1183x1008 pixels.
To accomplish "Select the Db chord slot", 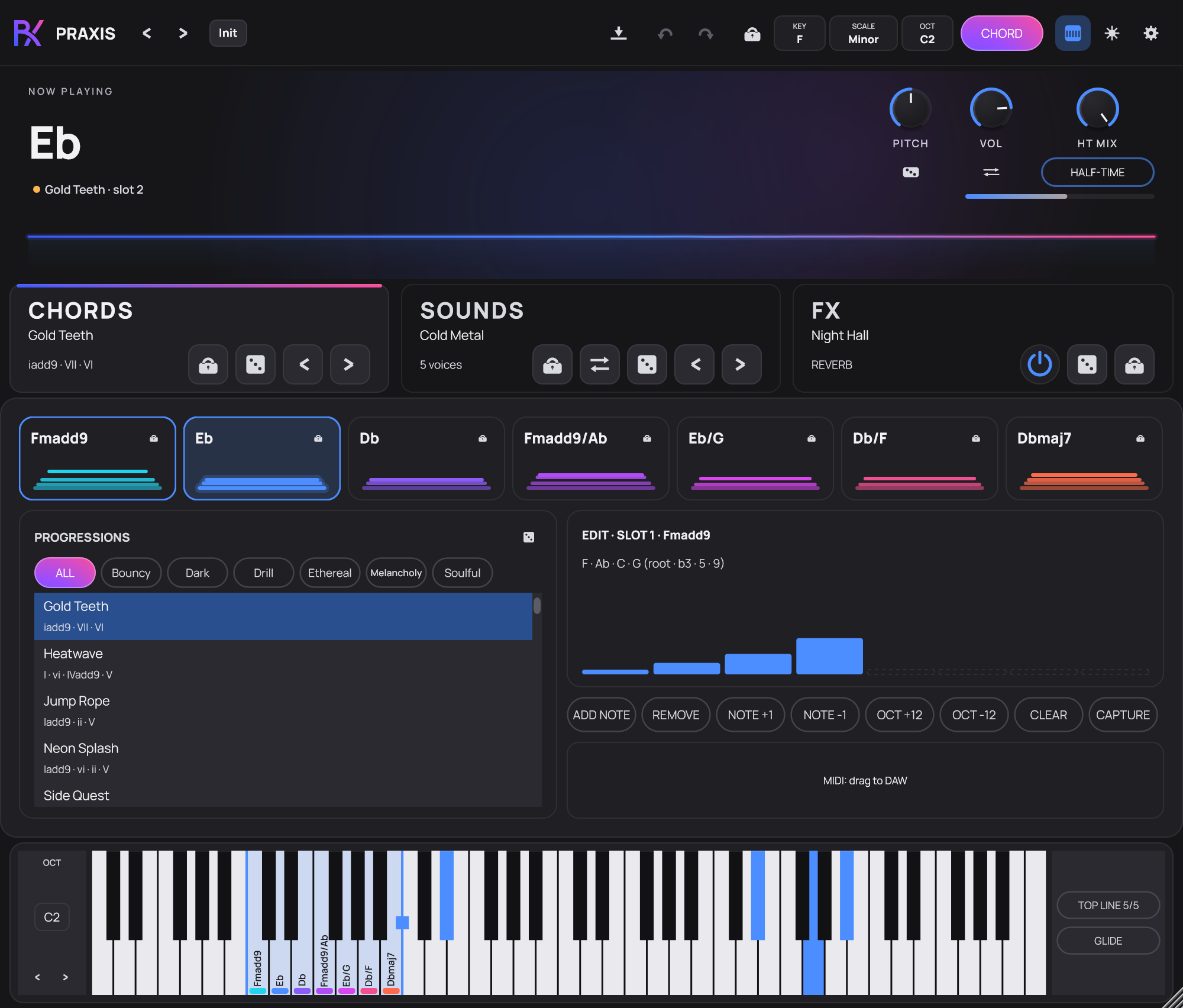I will (x=426, y=458).
